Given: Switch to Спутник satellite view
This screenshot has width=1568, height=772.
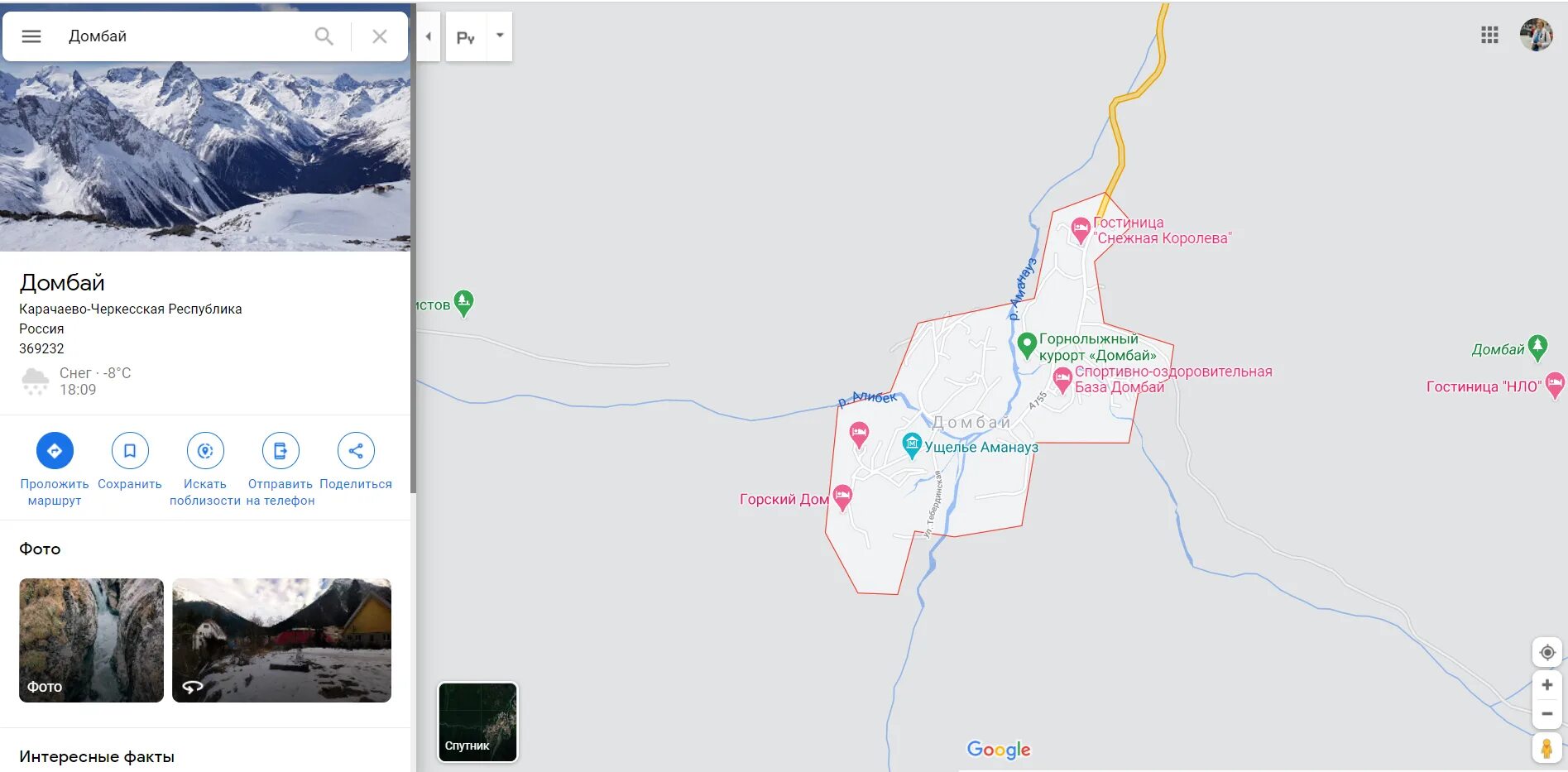Looking at the screenshot, I should click(477, 722).
